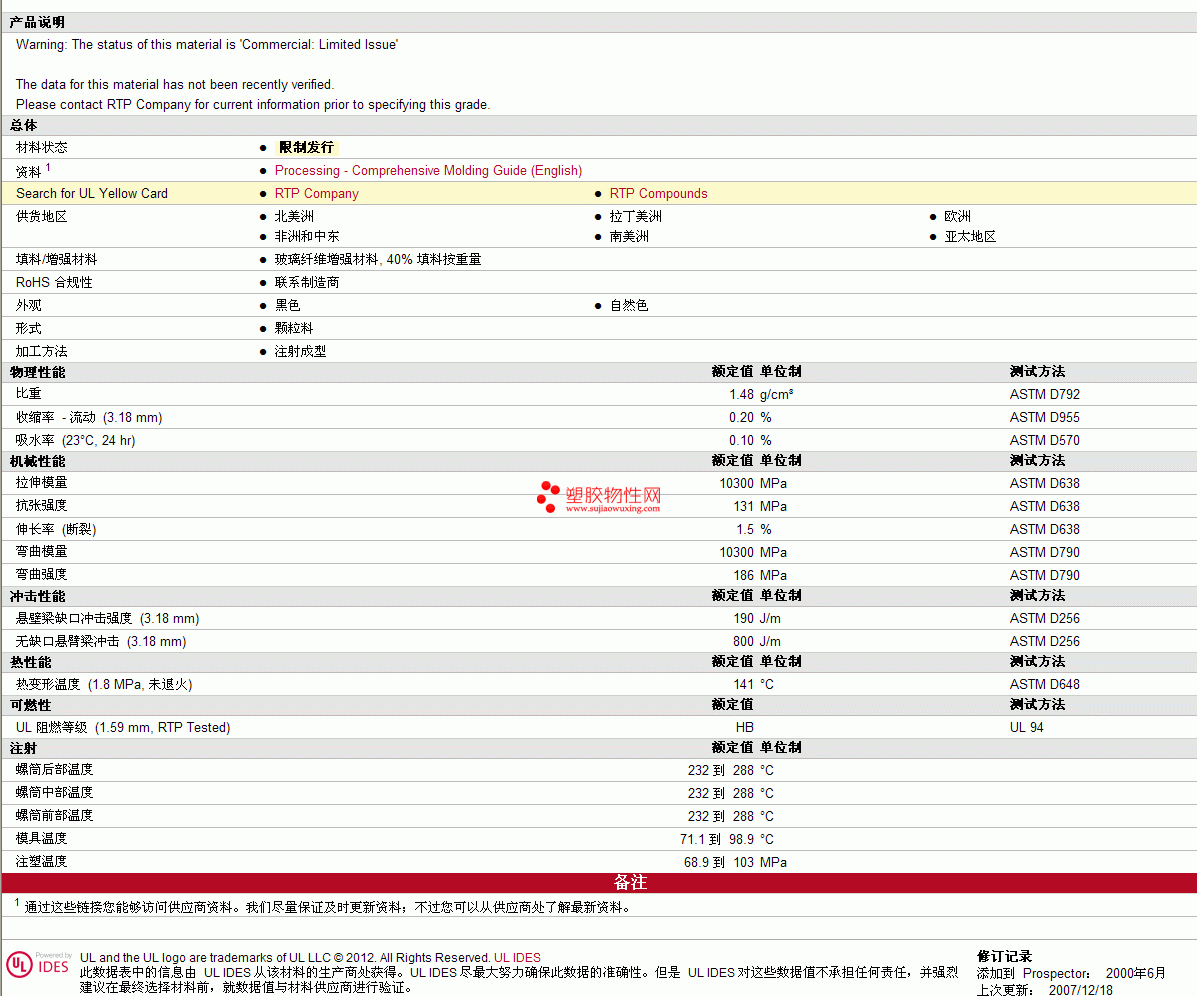Select the 螺筒后部温度 row label
Screen dimensions: 1197x996
click(54, 770)
